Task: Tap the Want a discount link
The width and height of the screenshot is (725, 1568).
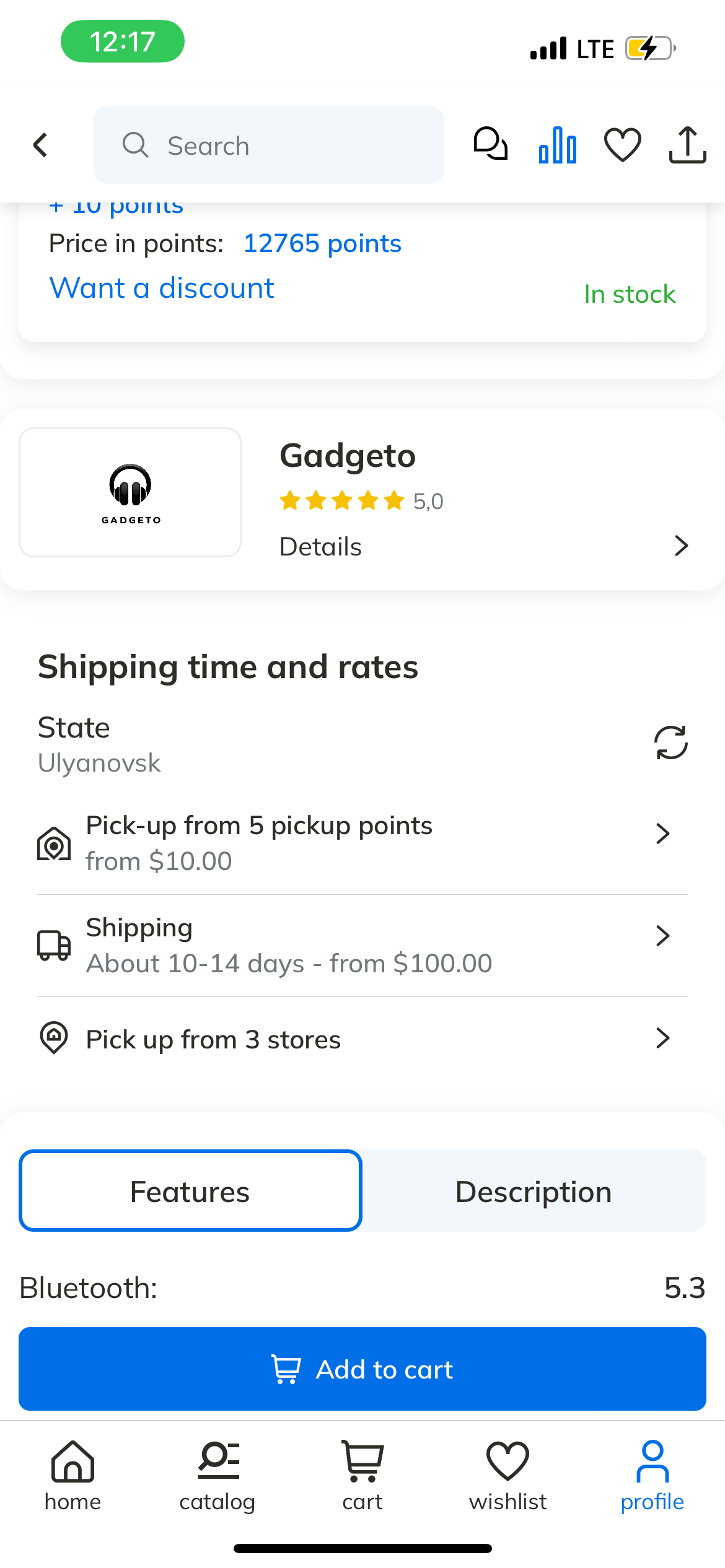Action: 162,288
